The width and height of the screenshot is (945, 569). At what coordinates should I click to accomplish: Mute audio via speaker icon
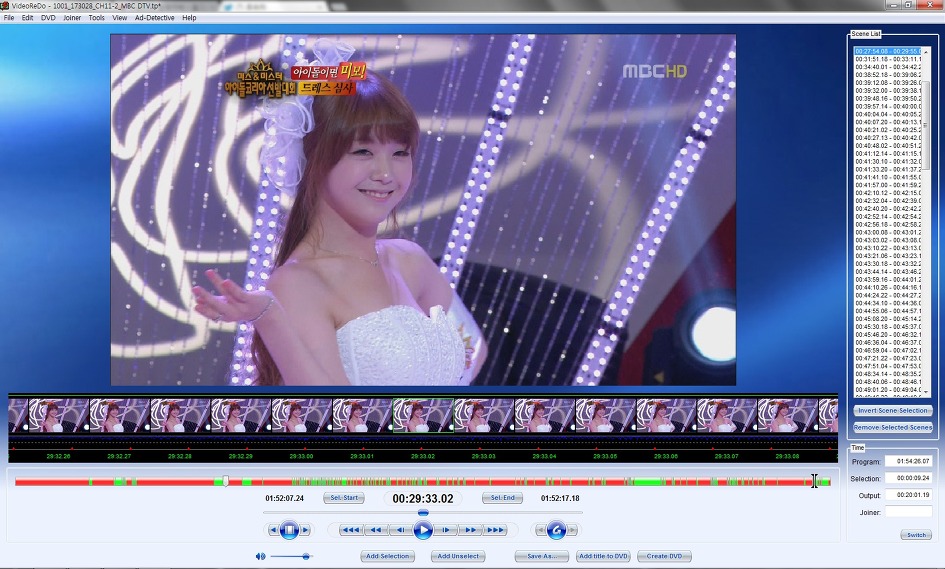click(260, 556)
